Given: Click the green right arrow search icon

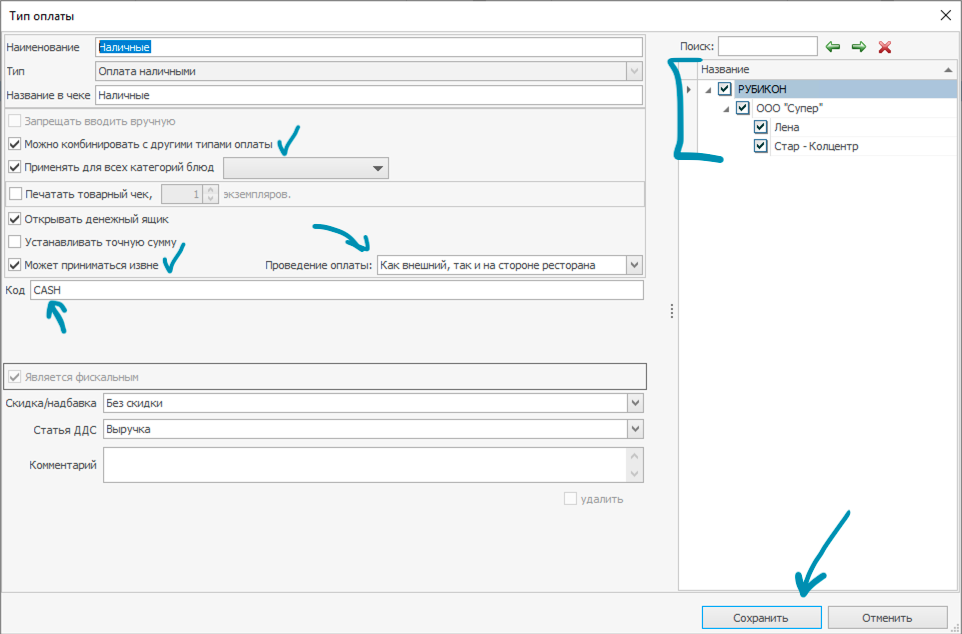Looking at the screenshot, I should (x=858, y=47).
